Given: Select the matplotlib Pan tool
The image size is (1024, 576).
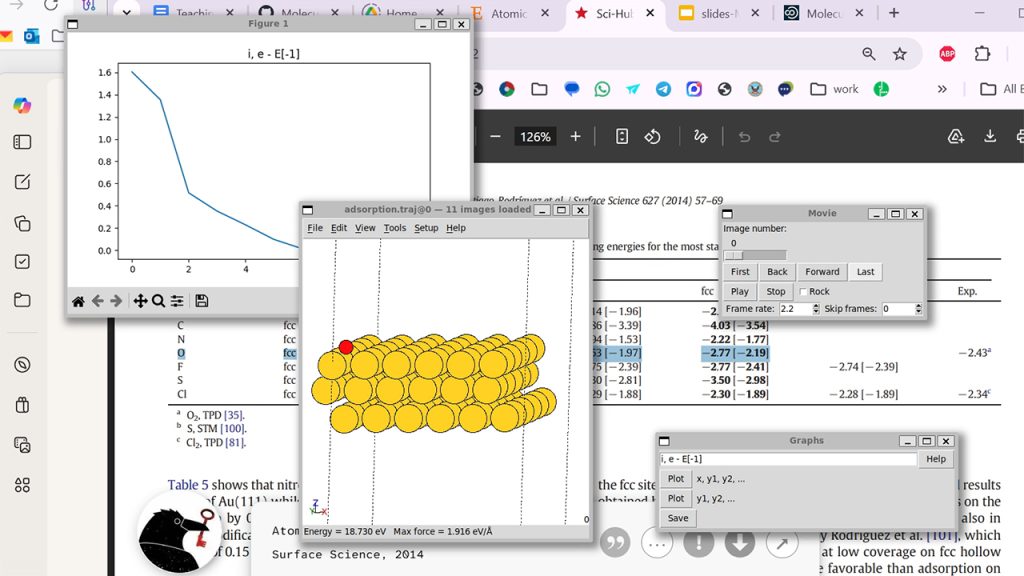Looking at the screenshot, I should [140, 301].
